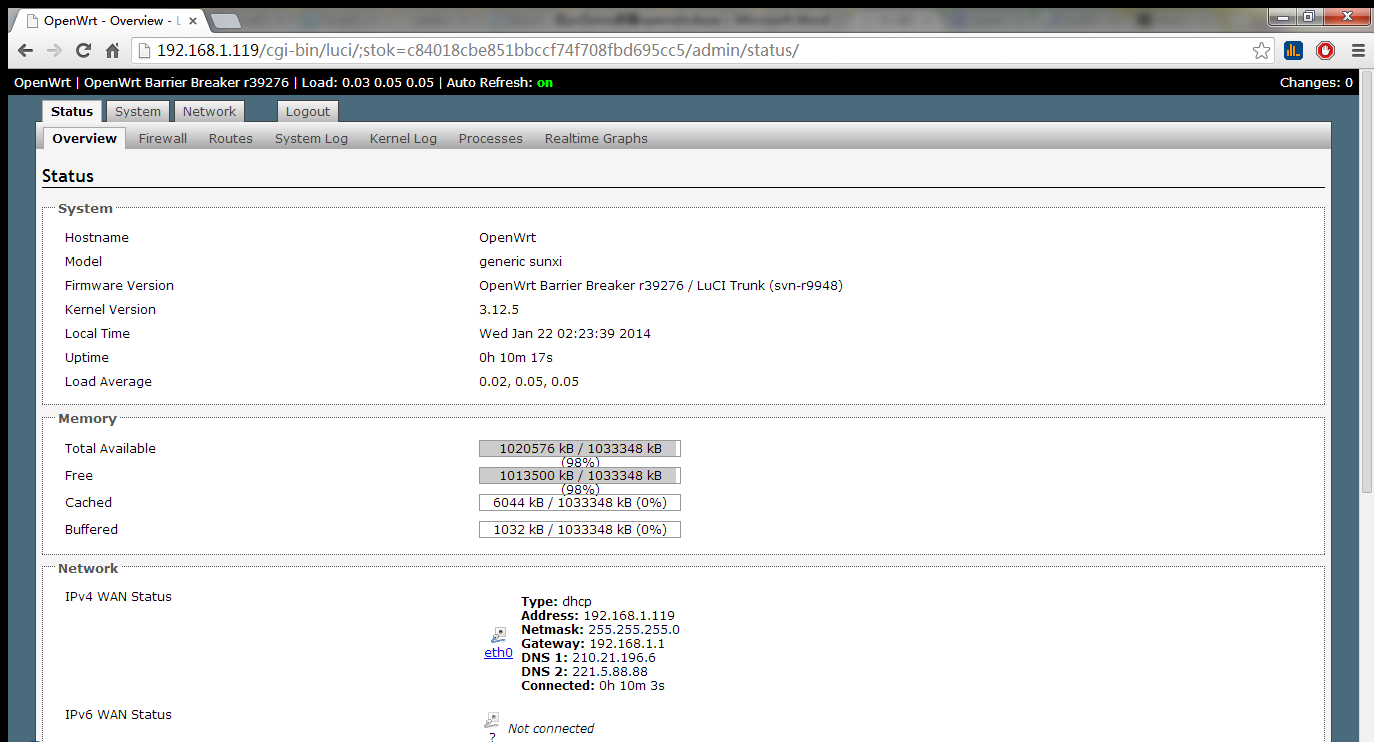This screenshot has width=1374, height=742.
Task: Click the Hostname value 'OpenWrt'
Action: 508,238
